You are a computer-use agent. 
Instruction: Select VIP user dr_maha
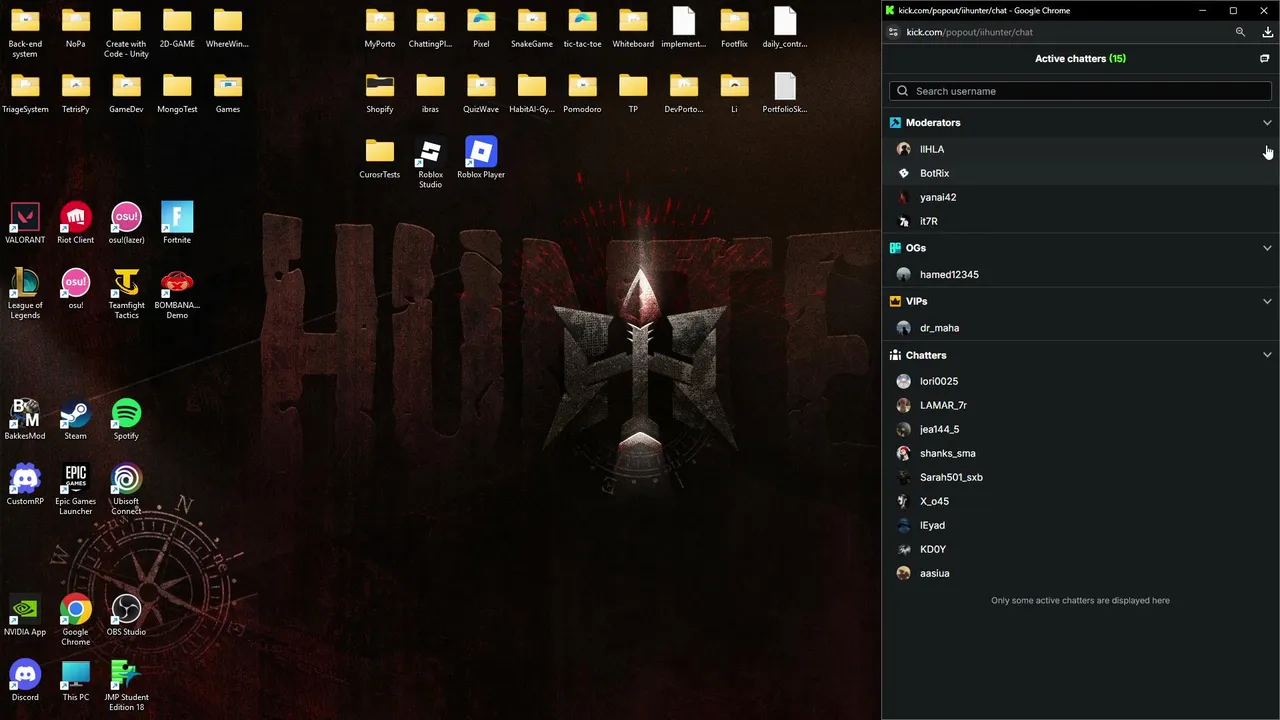(1080, 328)
